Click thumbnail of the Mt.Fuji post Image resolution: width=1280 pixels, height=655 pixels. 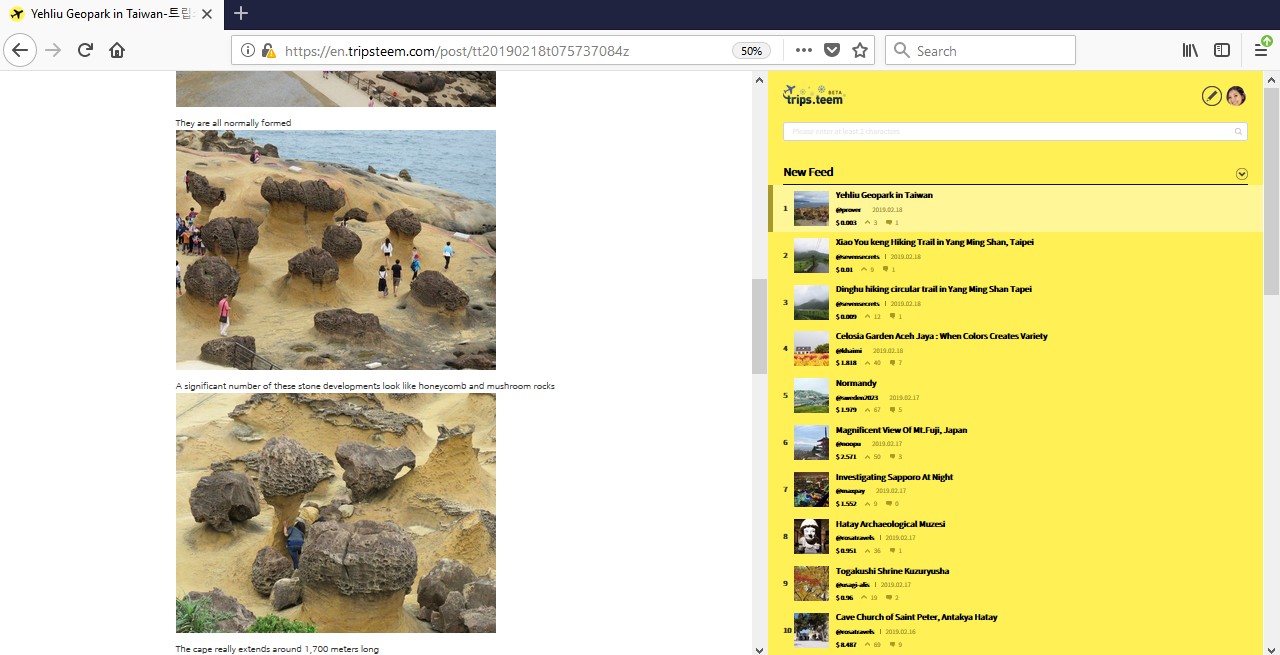pyautogui.click(x=811, y=442)
